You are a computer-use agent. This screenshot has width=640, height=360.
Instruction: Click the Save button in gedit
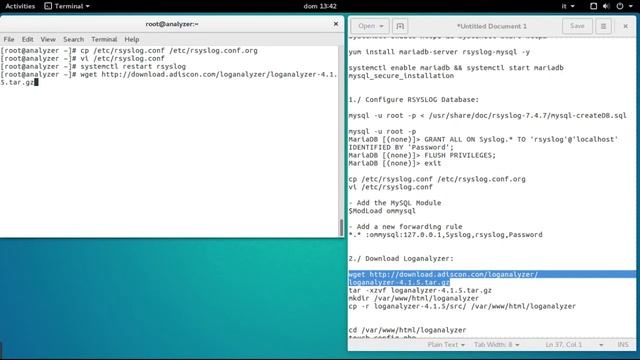[x=577, y=26]
